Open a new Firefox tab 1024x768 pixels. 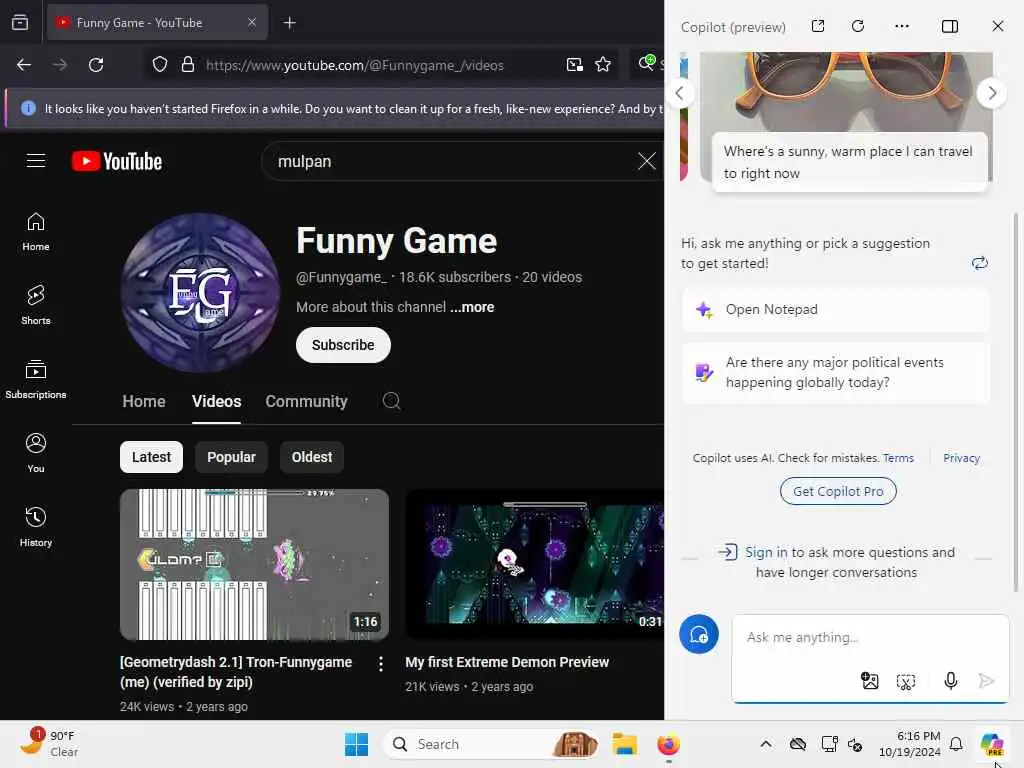click(289, 23)
